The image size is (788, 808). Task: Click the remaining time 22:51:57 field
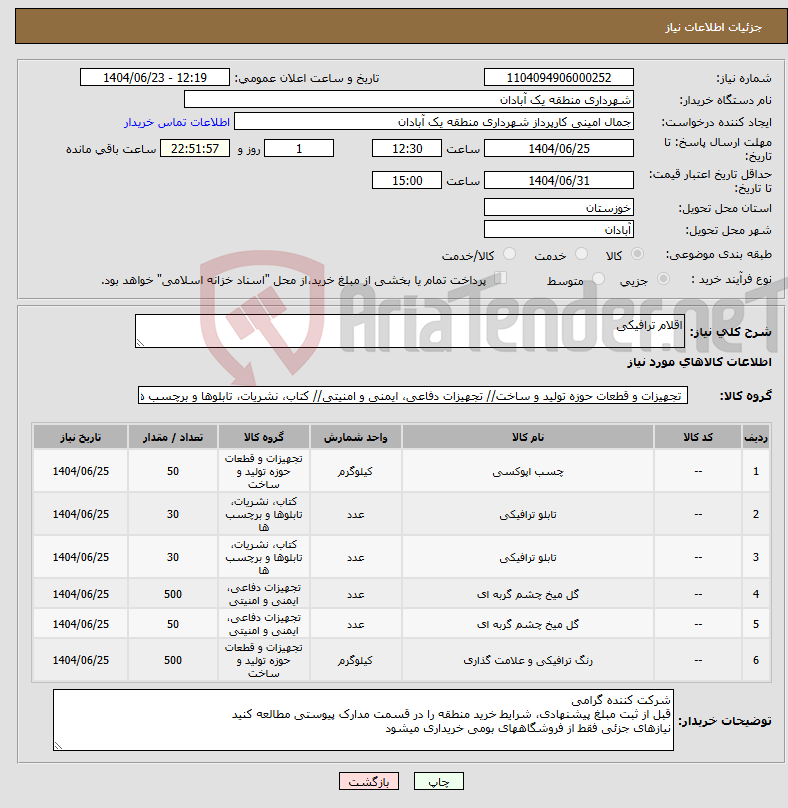click(x=195, y=149)
